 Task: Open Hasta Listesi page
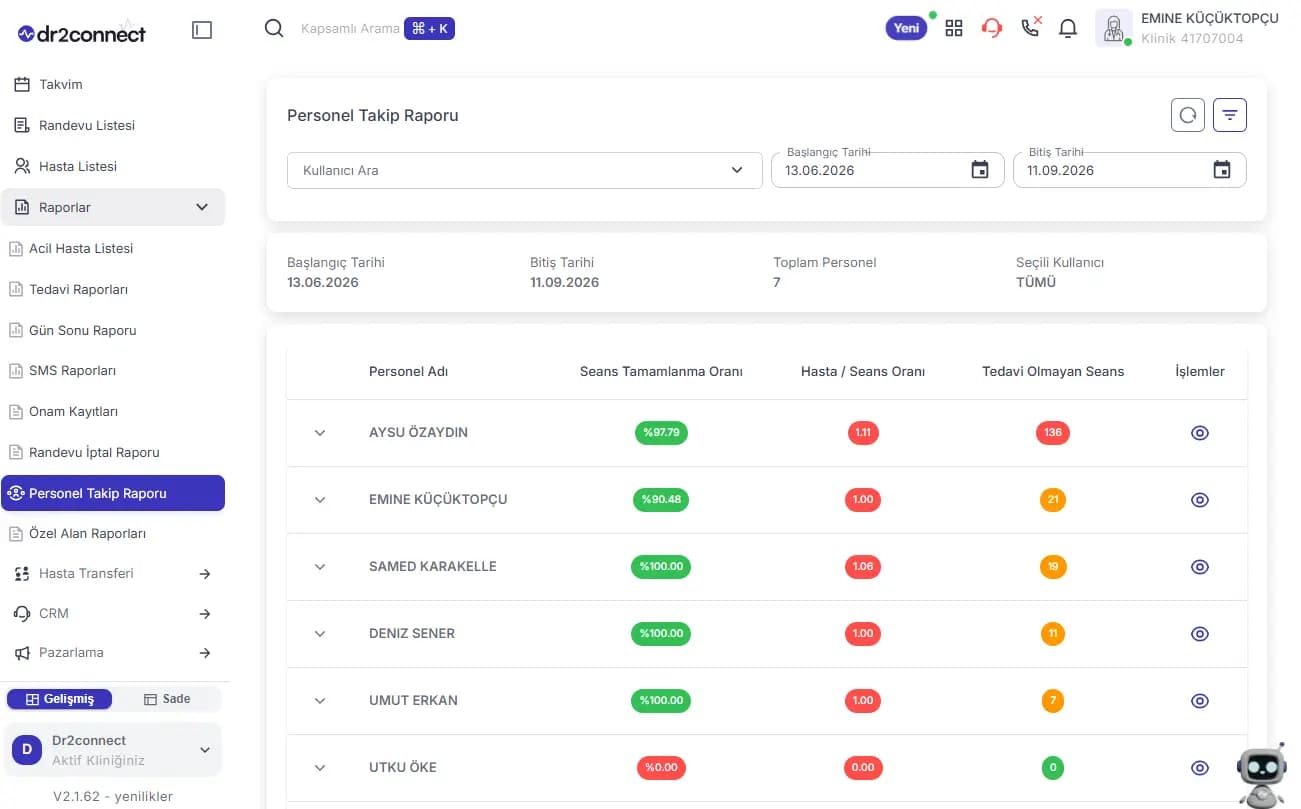click(113, 167)
